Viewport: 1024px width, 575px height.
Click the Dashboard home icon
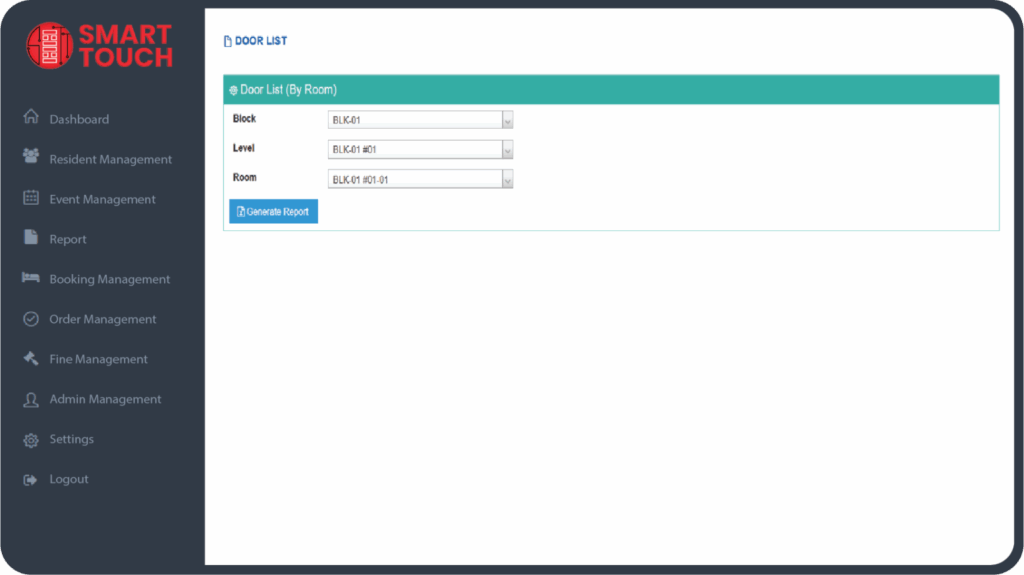[x=31, y=118]
